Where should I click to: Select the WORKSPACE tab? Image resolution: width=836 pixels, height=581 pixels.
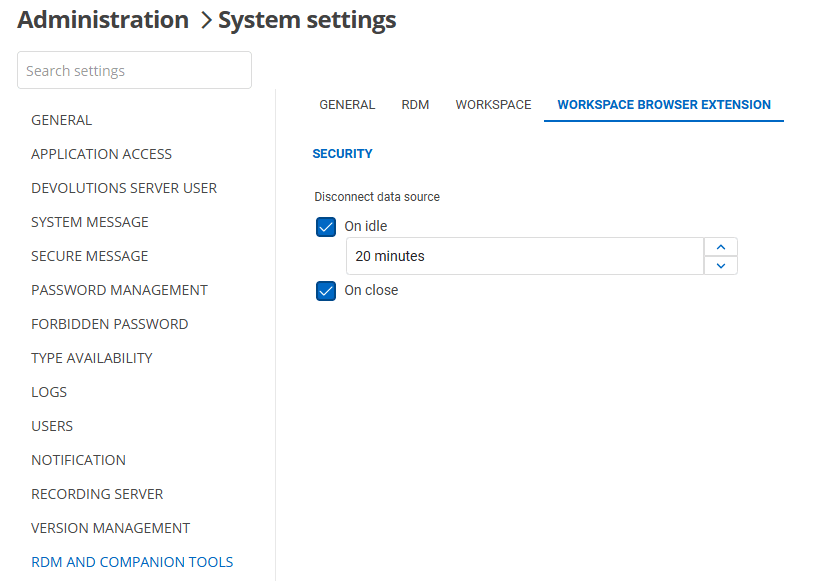pos(493,104)
